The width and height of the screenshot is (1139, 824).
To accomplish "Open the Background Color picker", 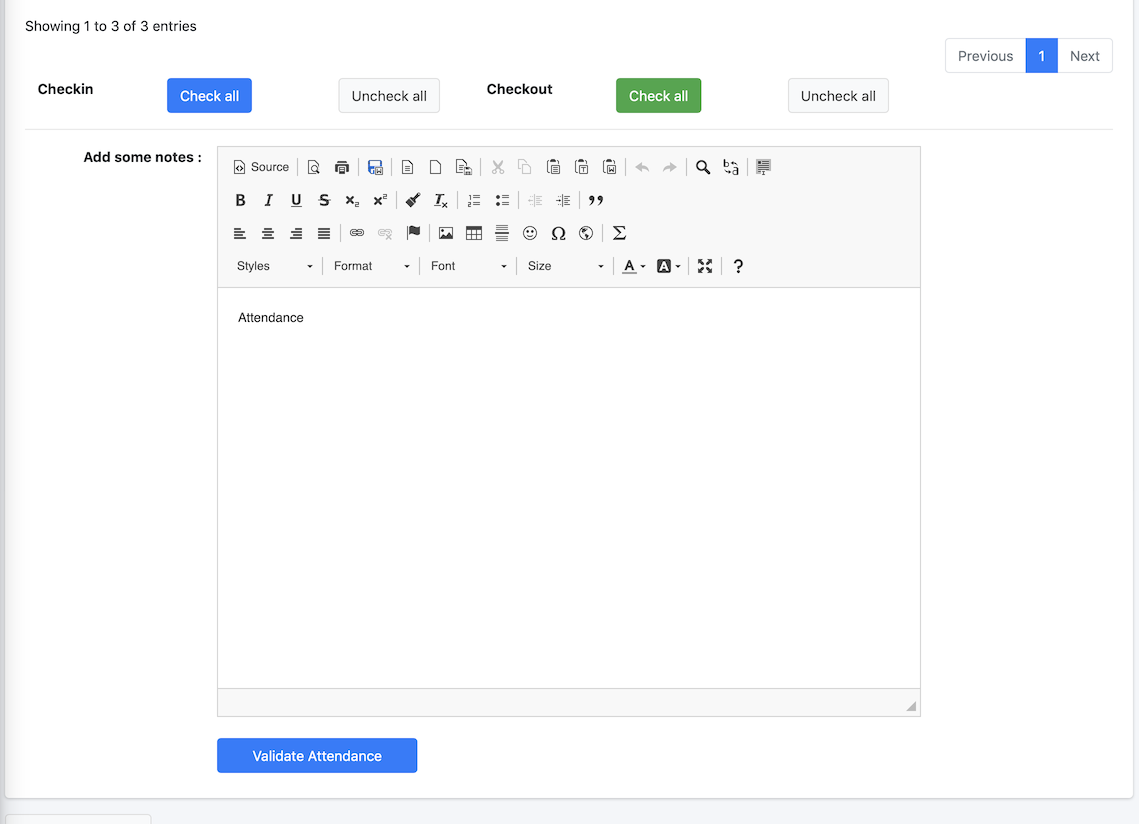I will [668, 266].
